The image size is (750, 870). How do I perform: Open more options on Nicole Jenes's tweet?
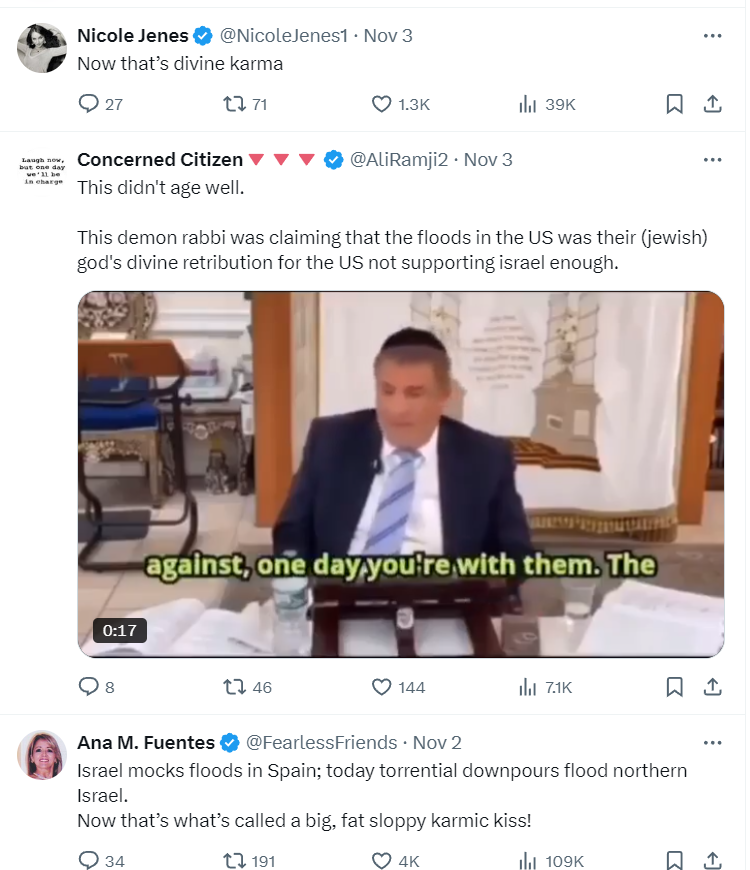point(712,36)
